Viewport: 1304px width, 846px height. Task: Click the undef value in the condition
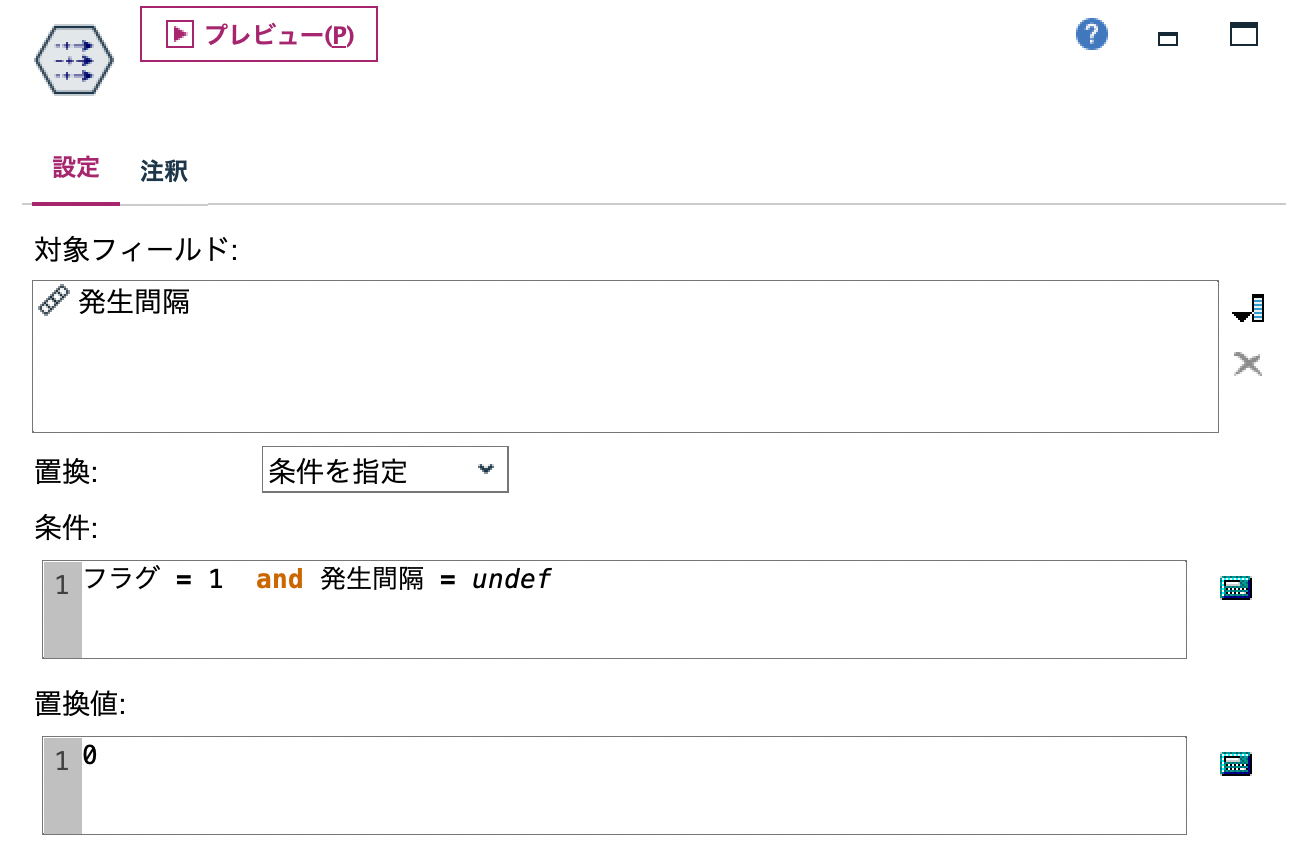(512, 578)
